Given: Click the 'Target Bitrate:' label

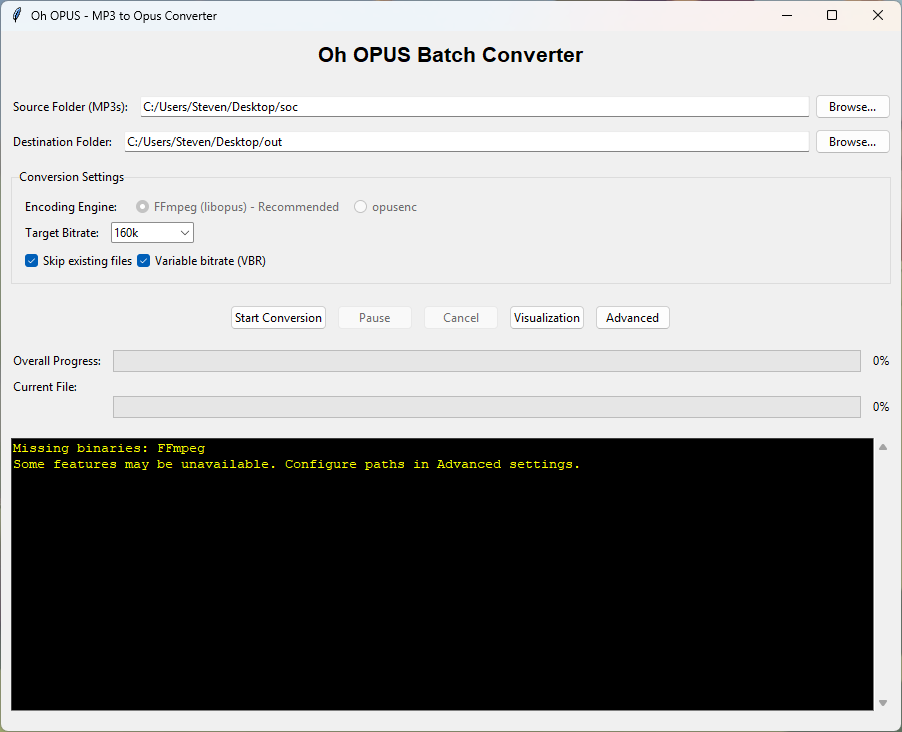Looking at the screenshot, I should (x=62, y=233).
